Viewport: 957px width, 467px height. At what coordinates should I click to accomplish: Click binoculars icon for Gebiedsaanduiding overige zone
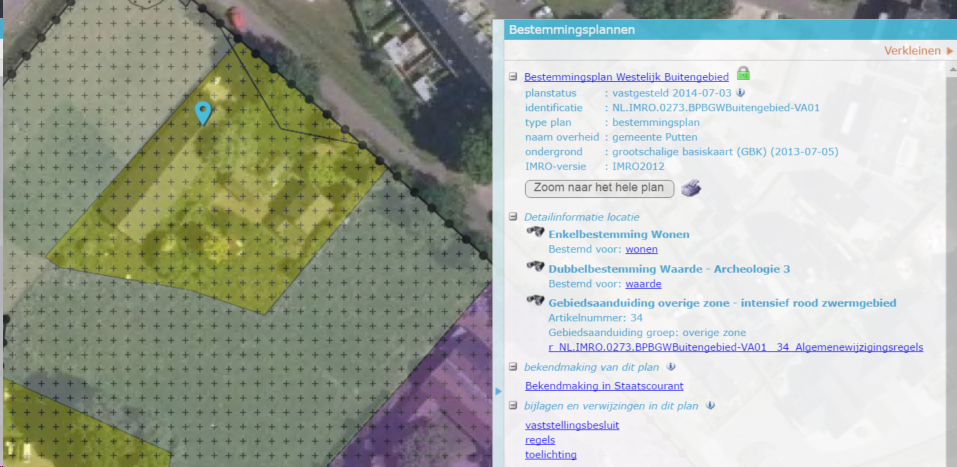click(535, 301)
